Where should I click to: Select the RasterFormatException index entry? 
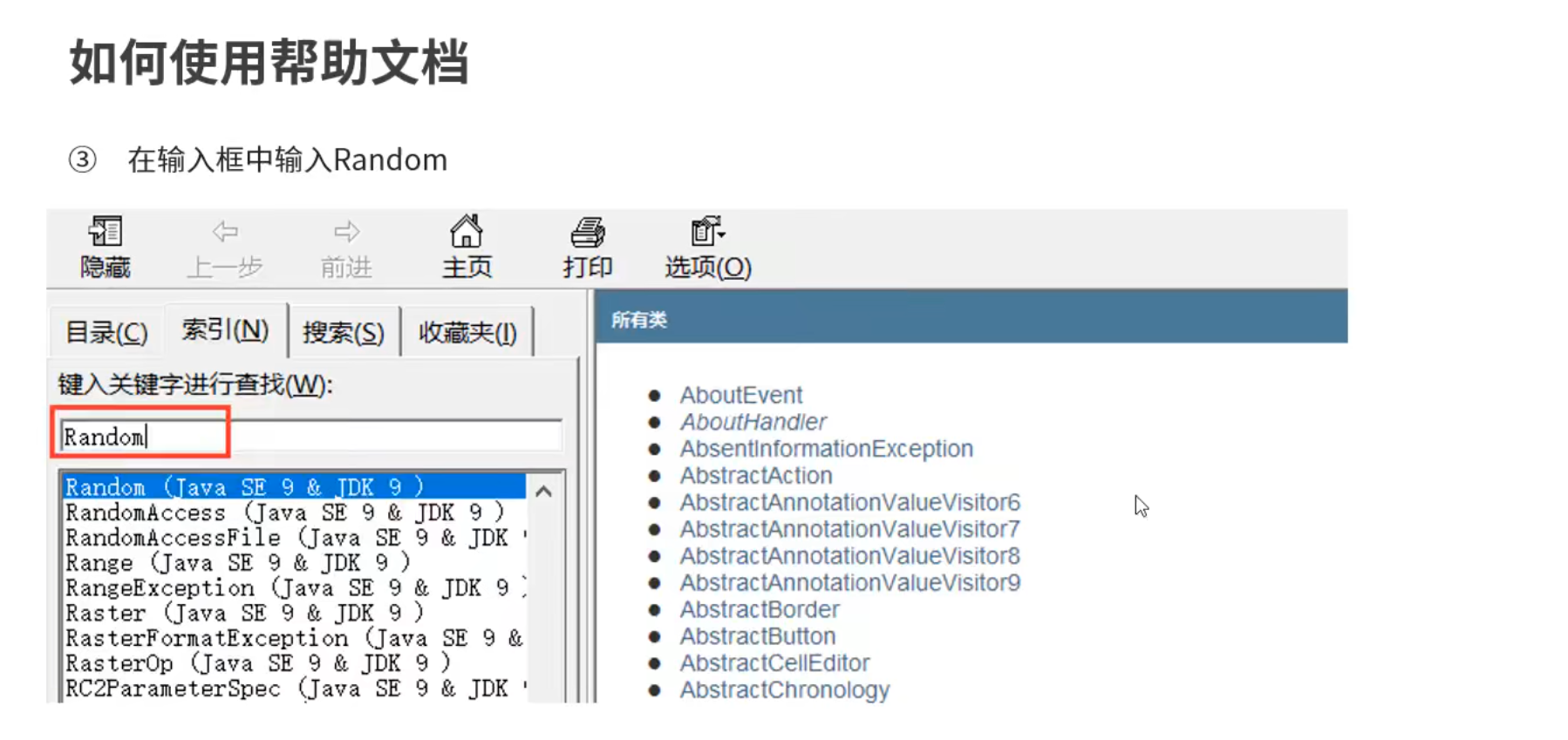[294, 638]
